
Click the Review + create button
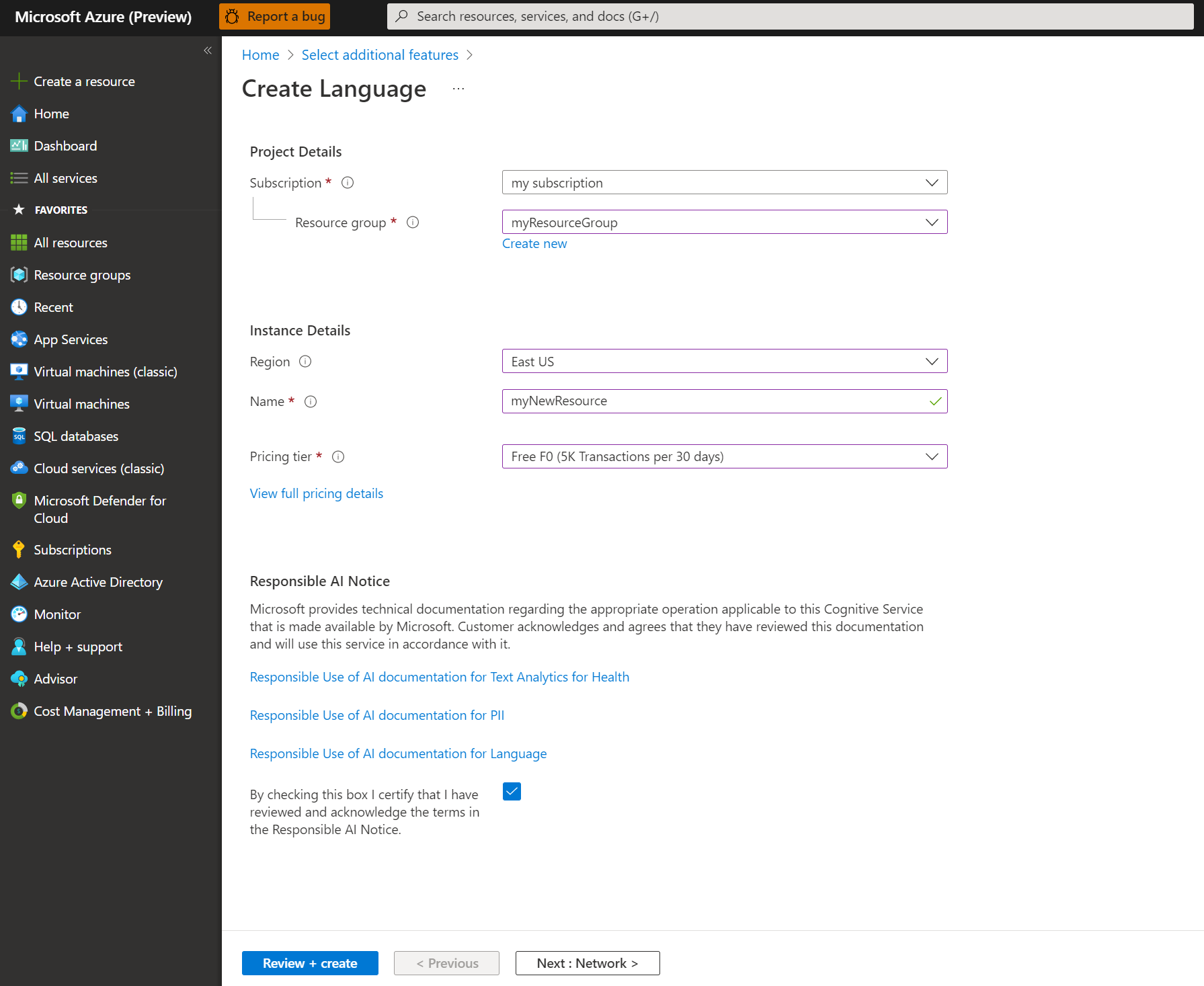point(310,963)
